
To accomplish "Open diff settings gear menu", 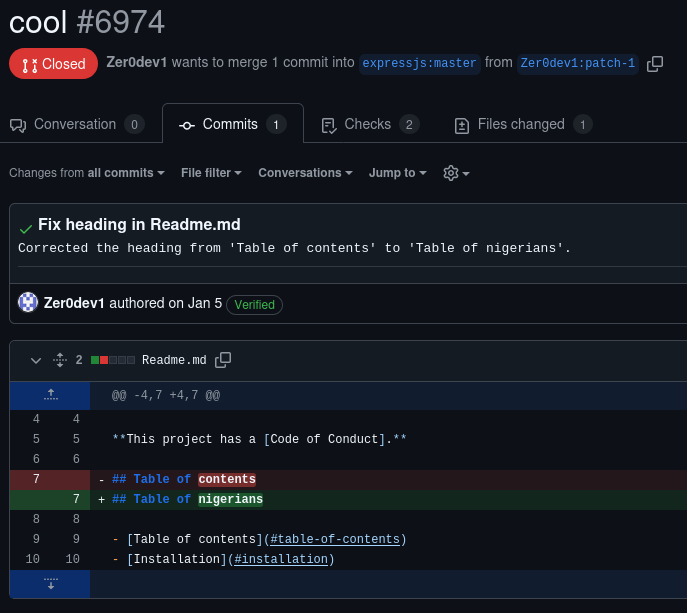I will click(456, 173).
